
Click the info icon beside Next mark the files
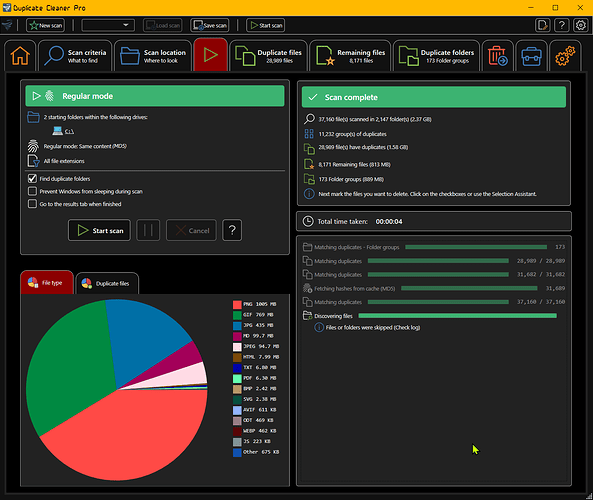[309, 194]
